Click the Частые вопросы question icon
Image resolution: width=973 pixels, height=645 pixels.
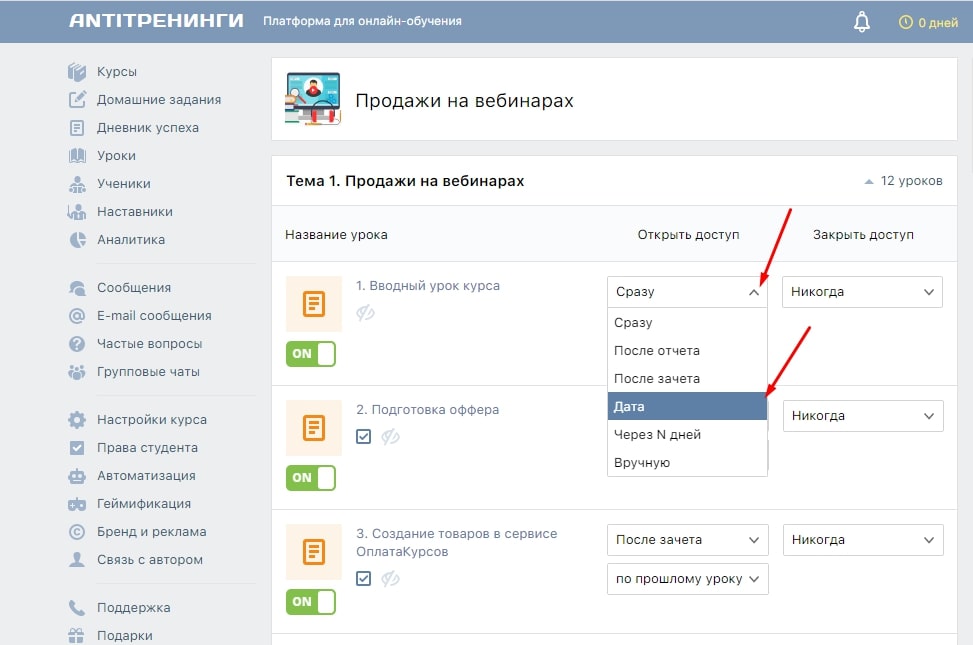[77, 344]
